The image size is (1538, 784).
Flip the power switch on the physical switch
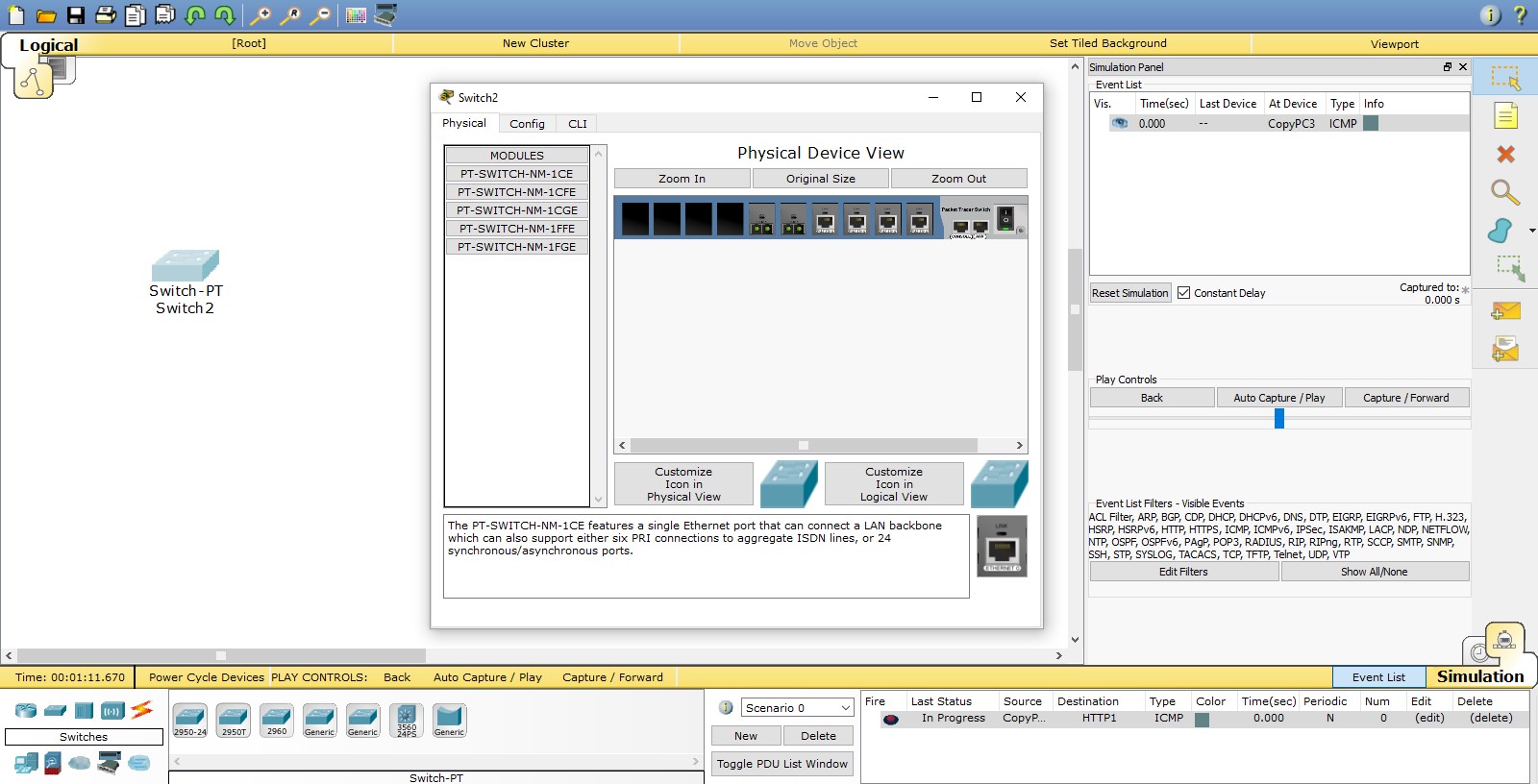[1005, 219]
